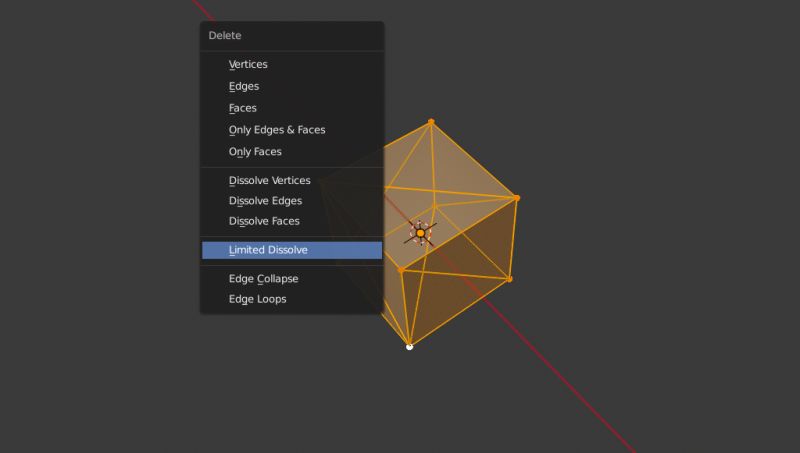Choose Edge Loops from Delete menu
The width and height of the screenshot is (800, 453).
click(292, 299)
